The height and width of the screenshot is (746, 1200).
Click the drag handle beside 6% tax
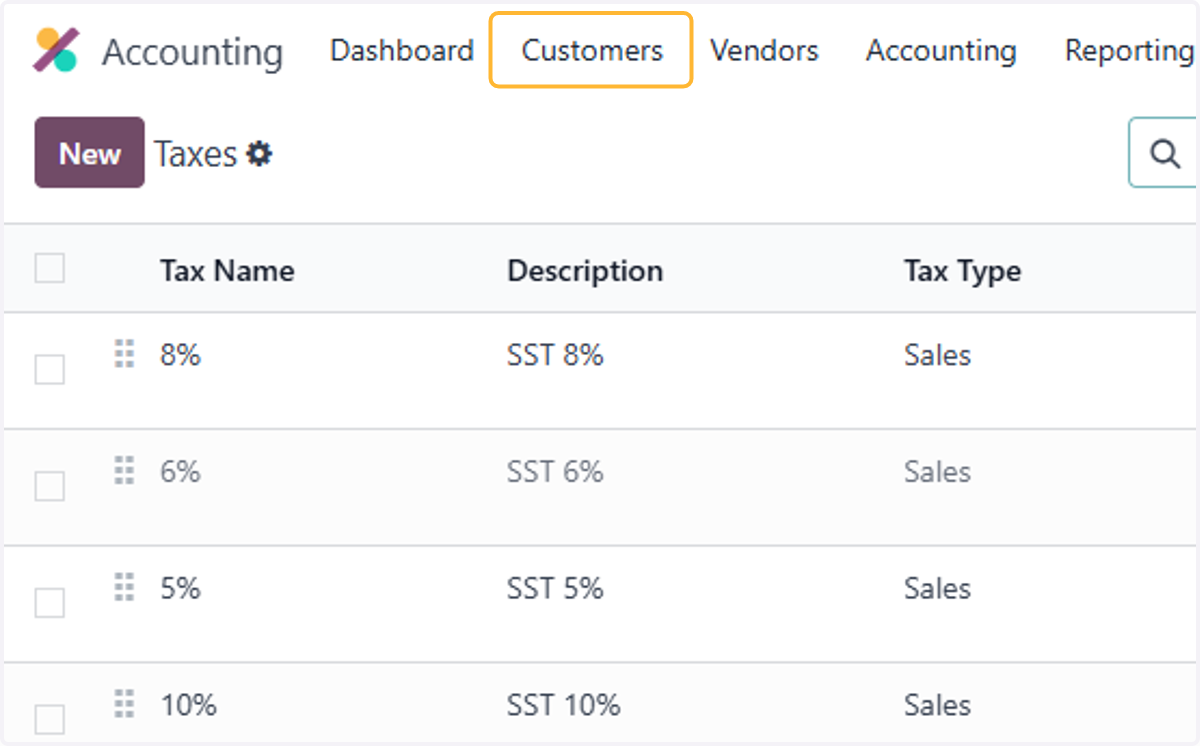124,471
